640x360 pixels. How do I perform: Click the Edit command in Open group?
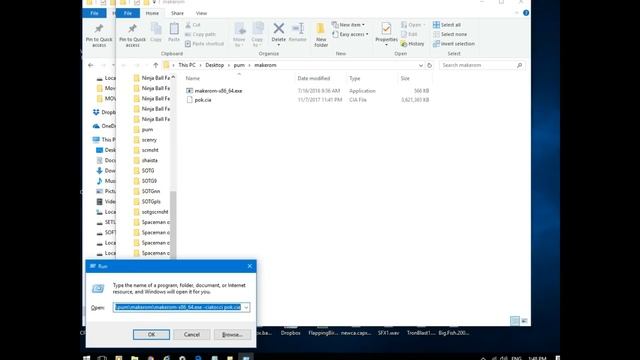tap(409, 34)
